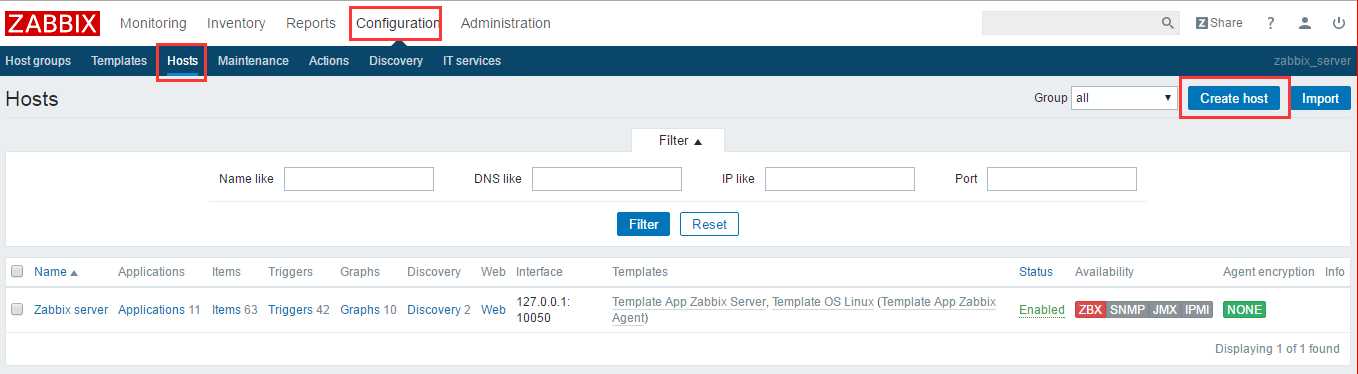
Task: Click the Create host button
Action: [1234, 98]
